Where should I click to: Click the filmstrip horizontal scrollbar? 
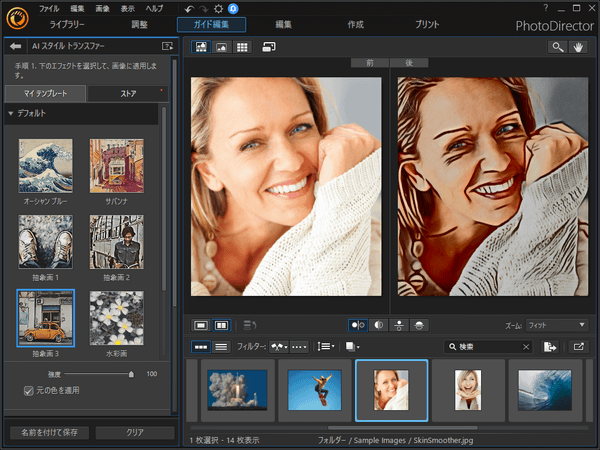(x=403, y=428)
